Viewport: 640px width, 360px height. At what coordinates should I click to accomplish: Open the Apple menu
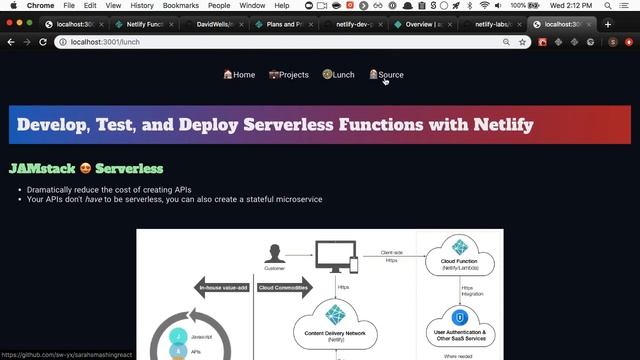point(13,6)
